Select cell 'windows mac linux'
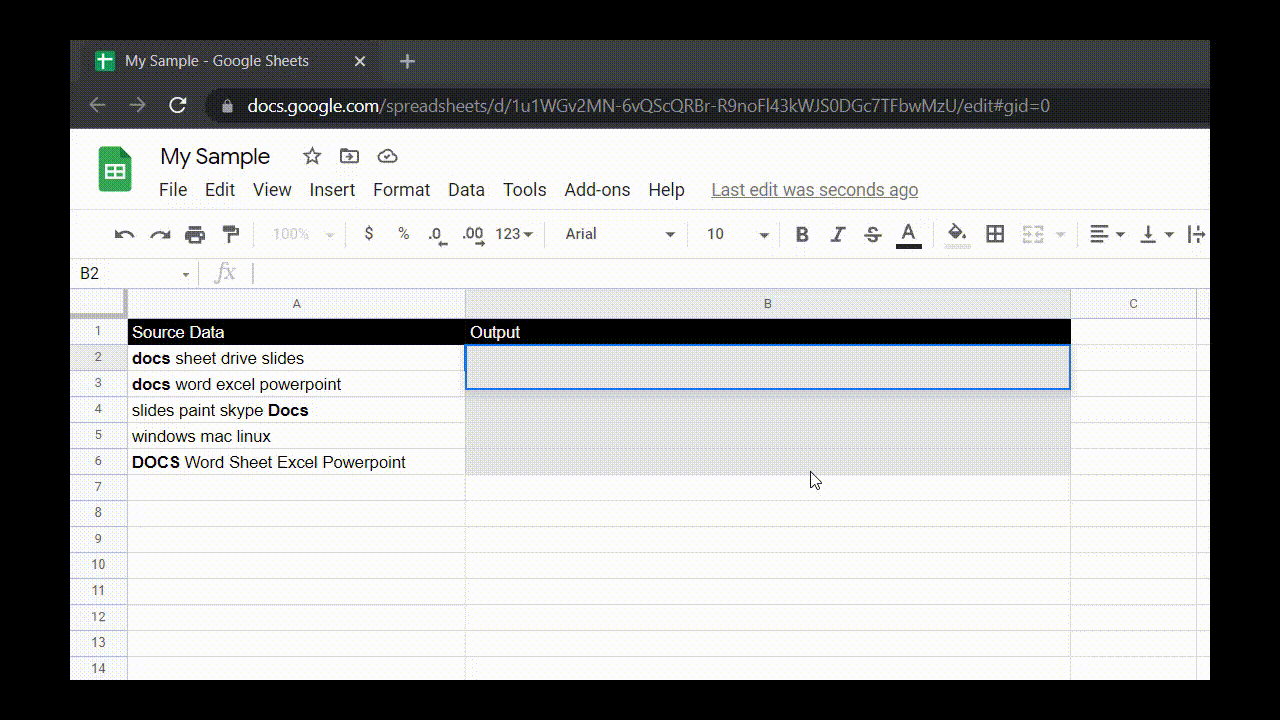The width and height of the screenshot is (1280, 720). (296, 436)
